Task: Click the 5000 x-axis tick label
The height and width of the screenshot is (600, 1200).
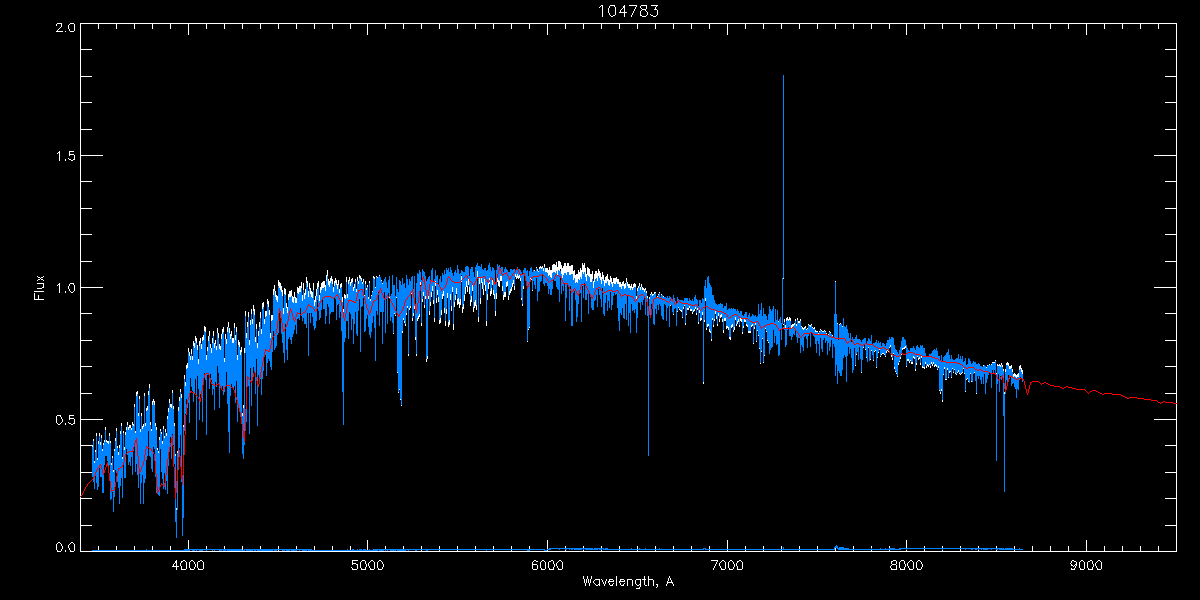Action: coord(367,566)
